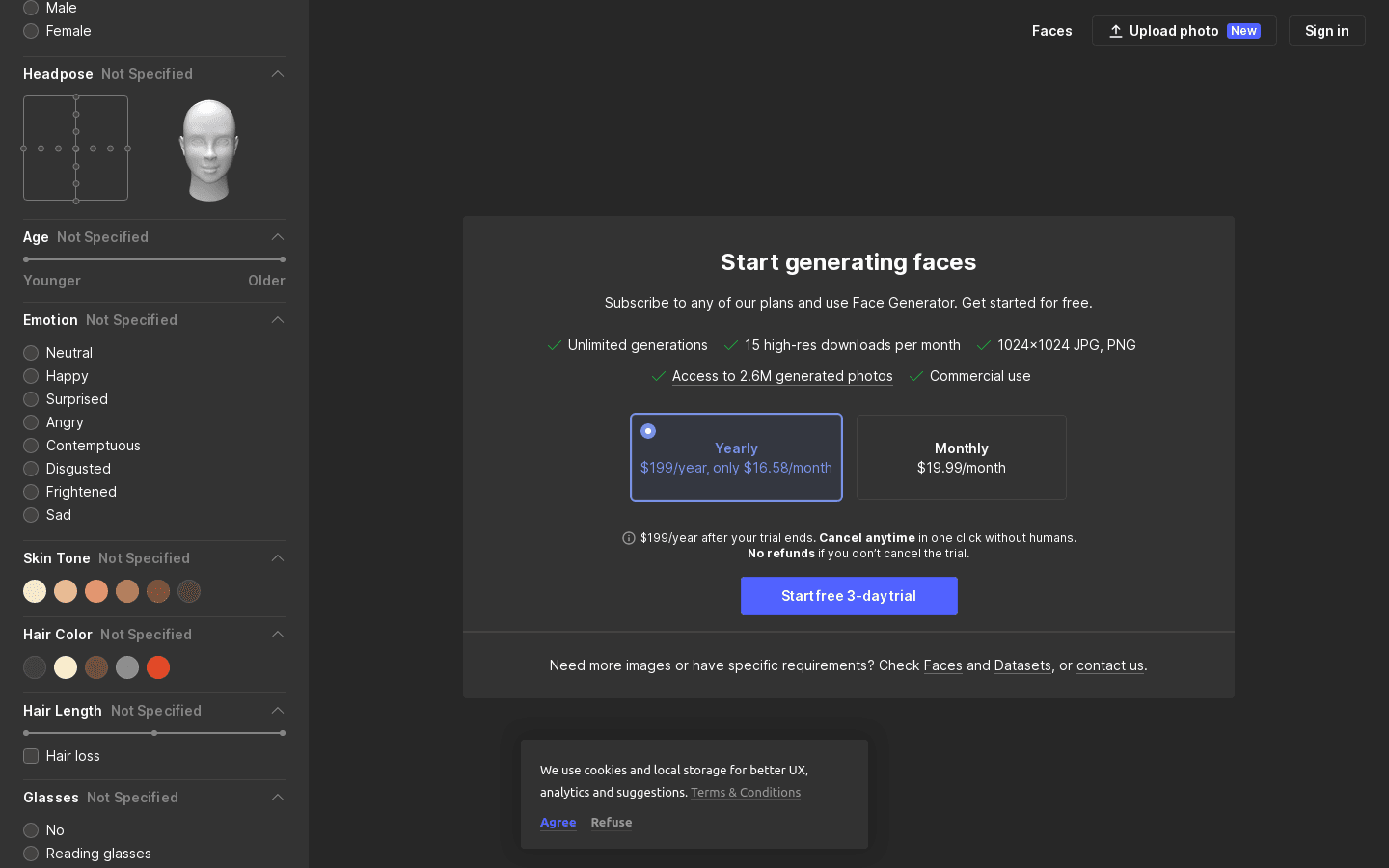Open the Terms & Conditions link
This screenshot has height=868, width=1389.
746,793
